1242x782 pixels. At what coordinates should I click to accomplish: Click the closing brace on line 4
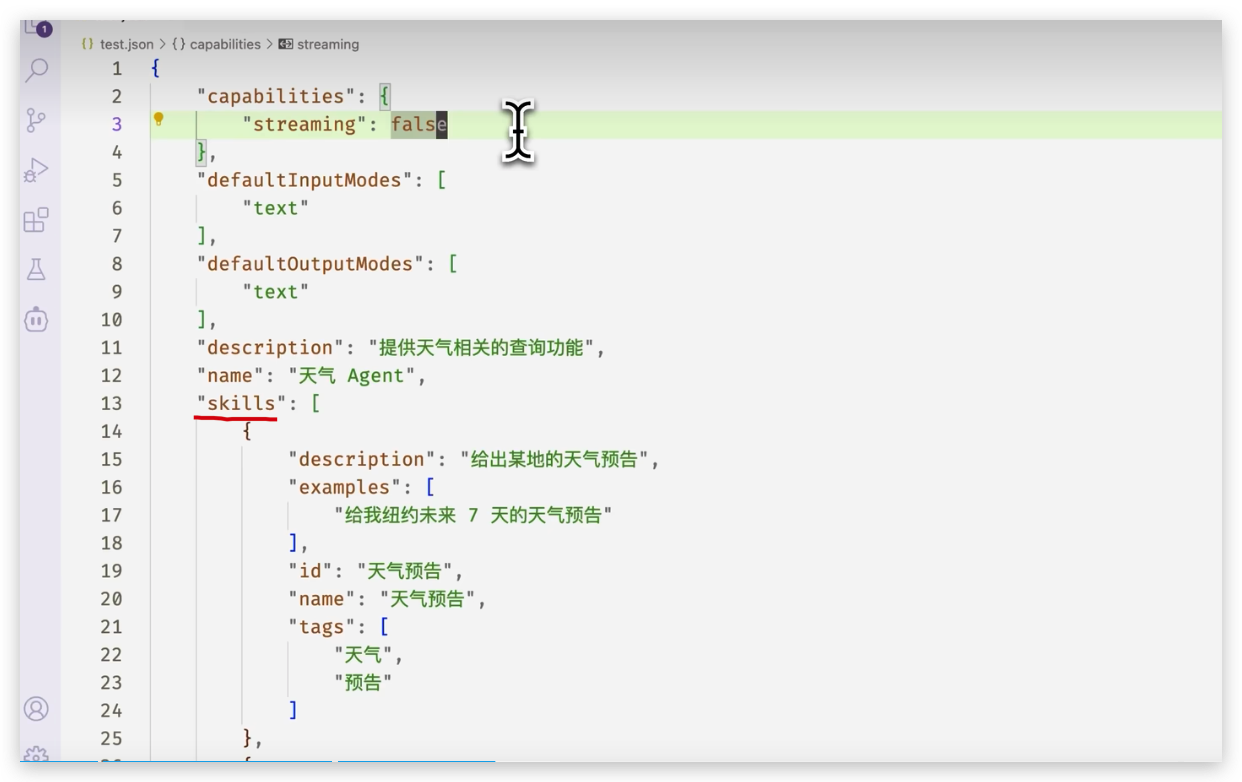click(x=202, y=152)
